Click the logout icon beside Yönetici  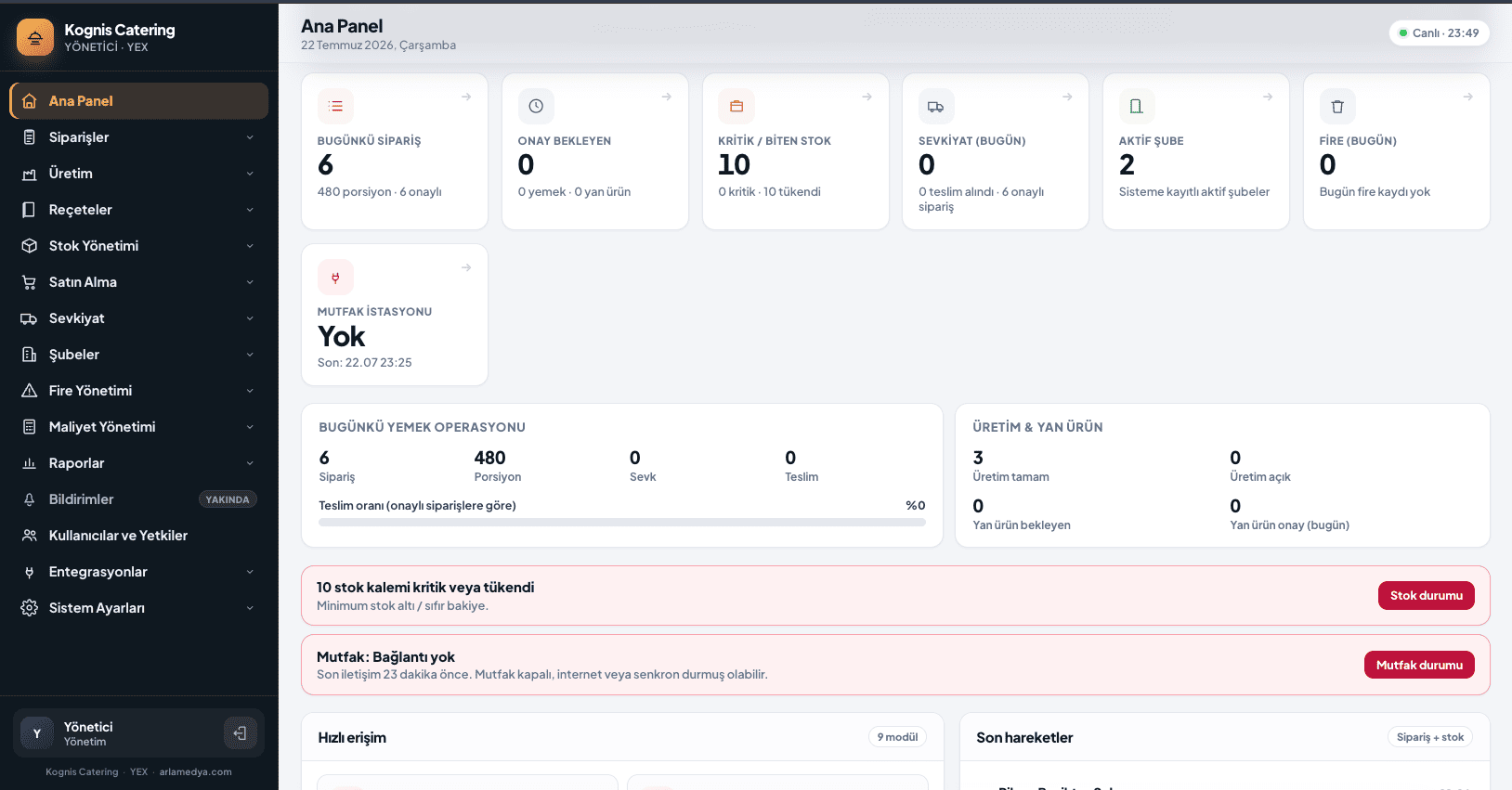(240, 733)
